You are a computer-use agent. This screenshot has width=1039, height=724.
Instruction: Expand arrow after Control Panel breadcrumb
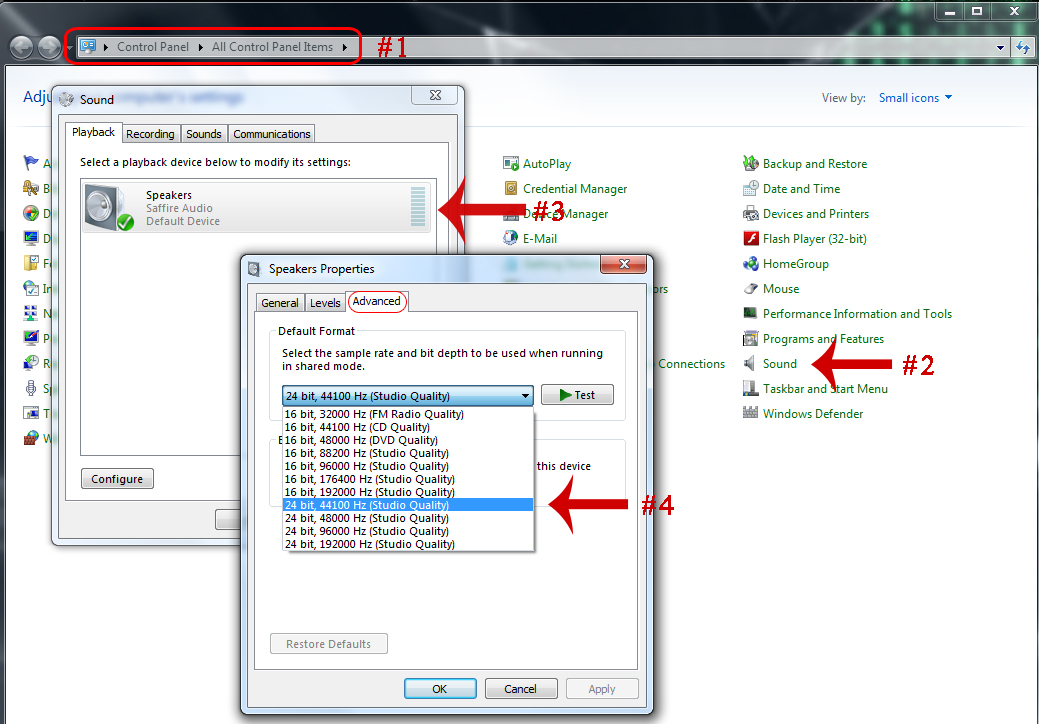tap(200, 47)
